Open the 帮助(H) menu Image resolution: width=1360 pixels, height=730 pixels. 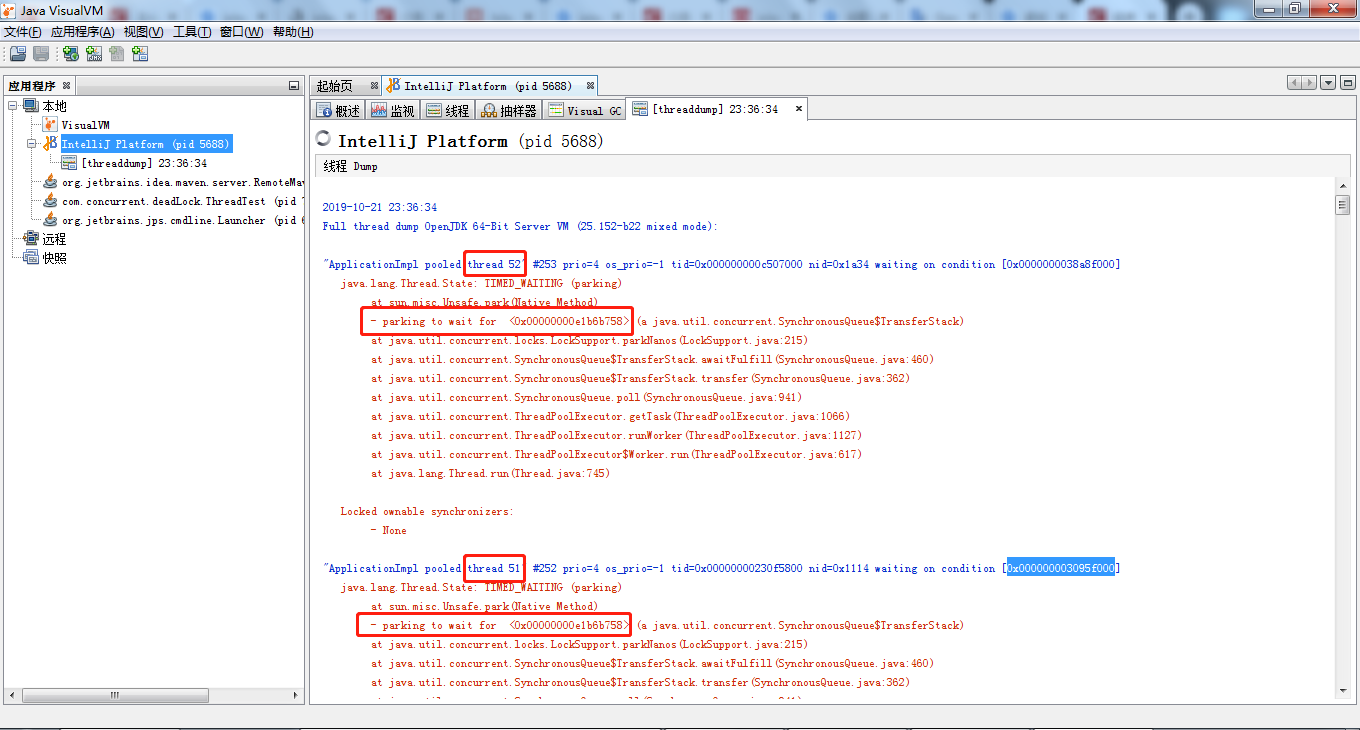click(293, 32)
